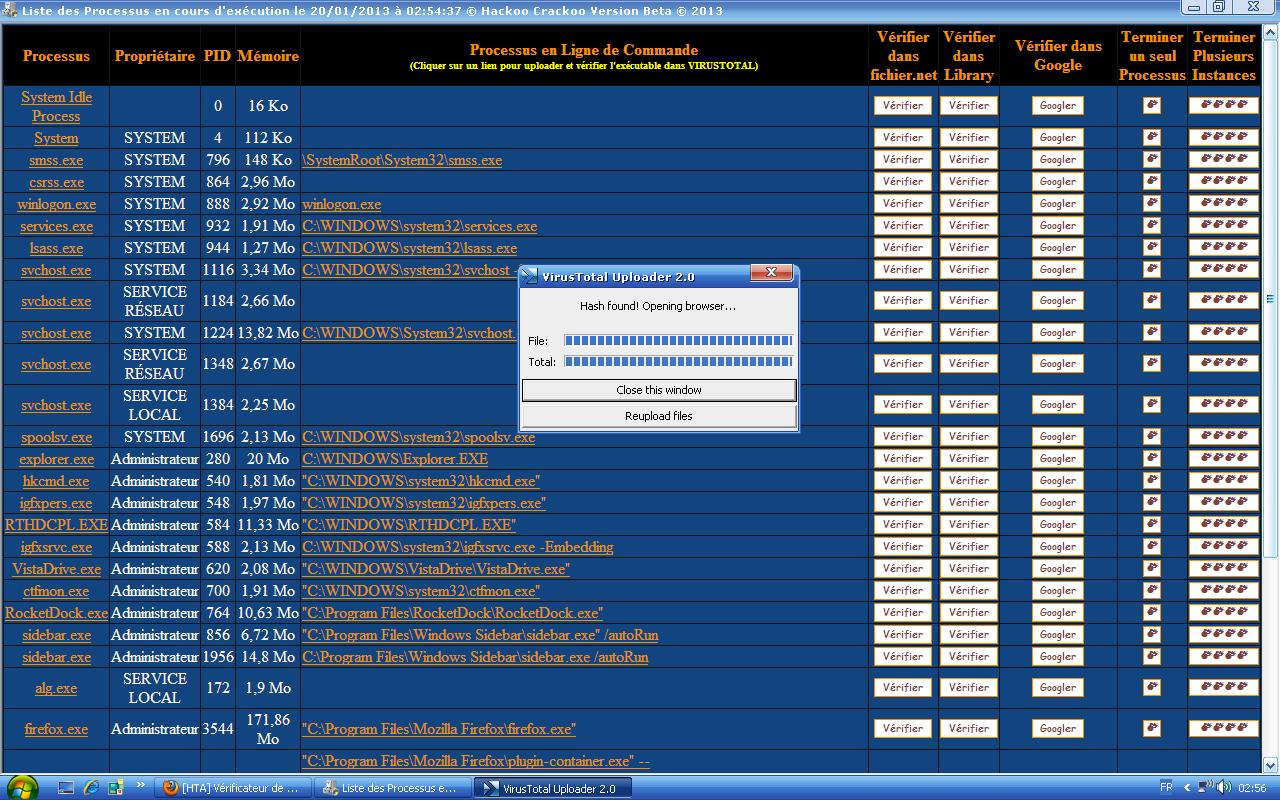Screen dimensions: 1280x800
Task: Open Internet Explorer from quick launch
Action: coord(92,787)
